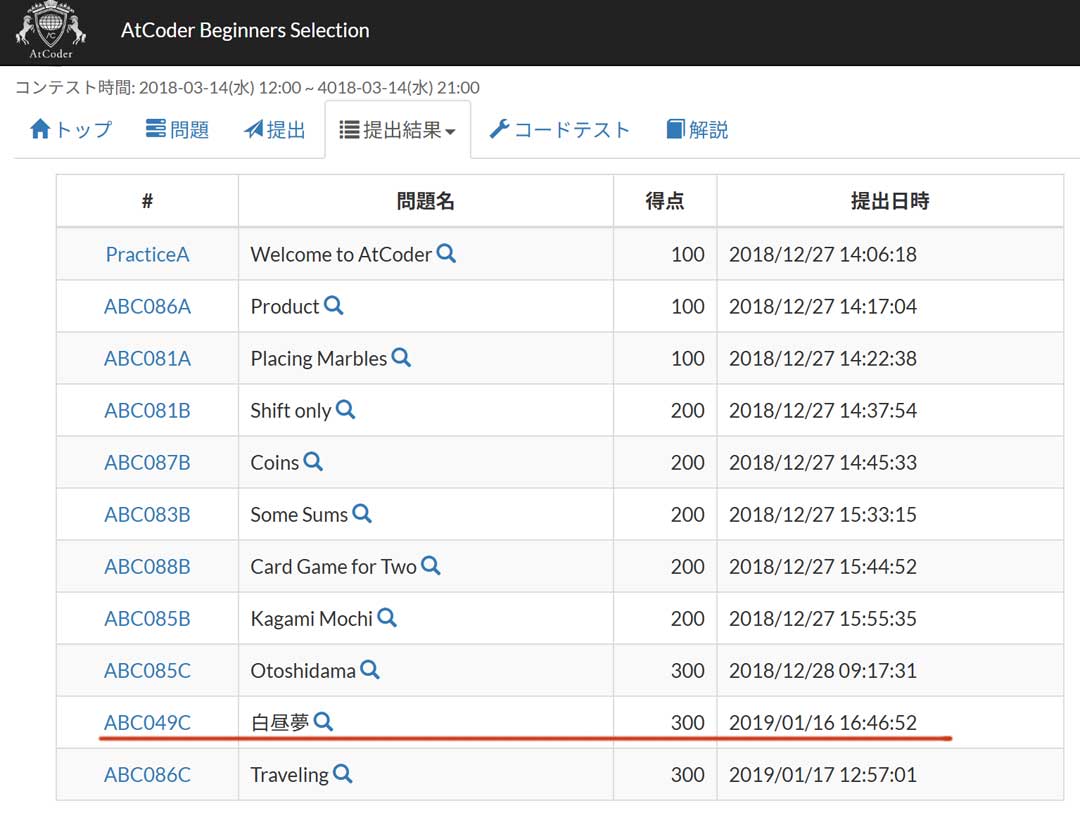Open magnifier icon next to Otoshidama

click(x=370, y=670)
